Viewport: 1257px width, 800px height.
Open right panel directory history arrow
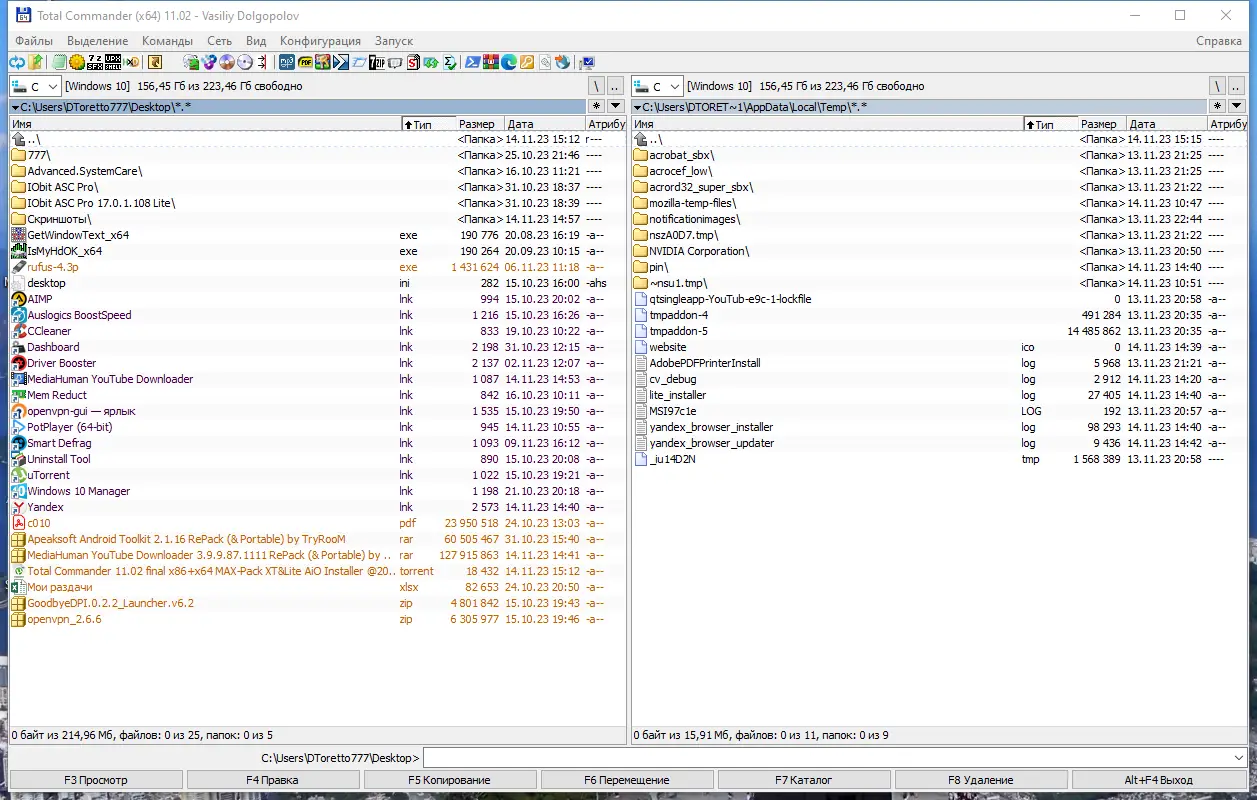point(1238,106)
